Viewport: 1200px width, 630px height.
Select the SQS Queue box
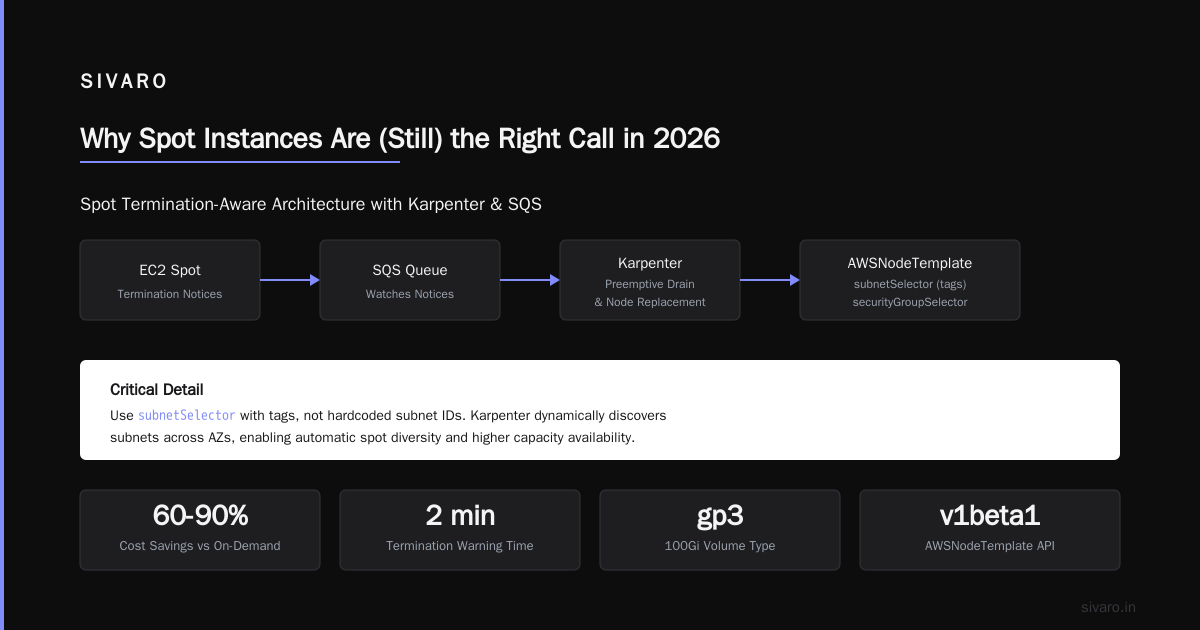[x=410, y=280]
